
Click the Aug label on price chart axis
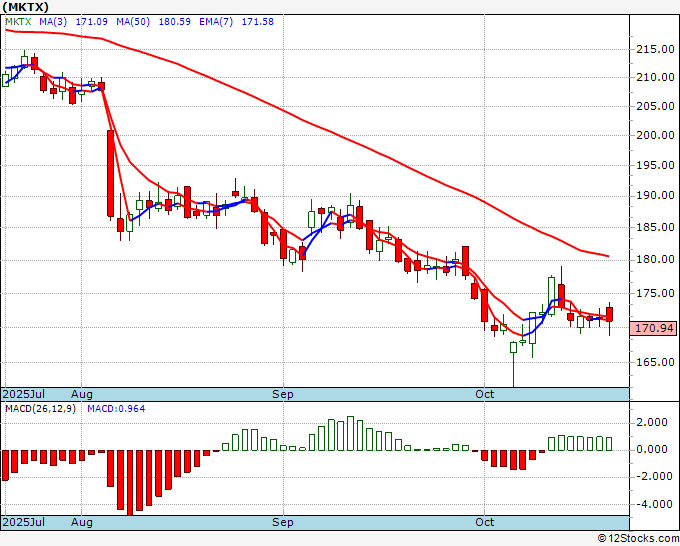(x=82, y=394)
